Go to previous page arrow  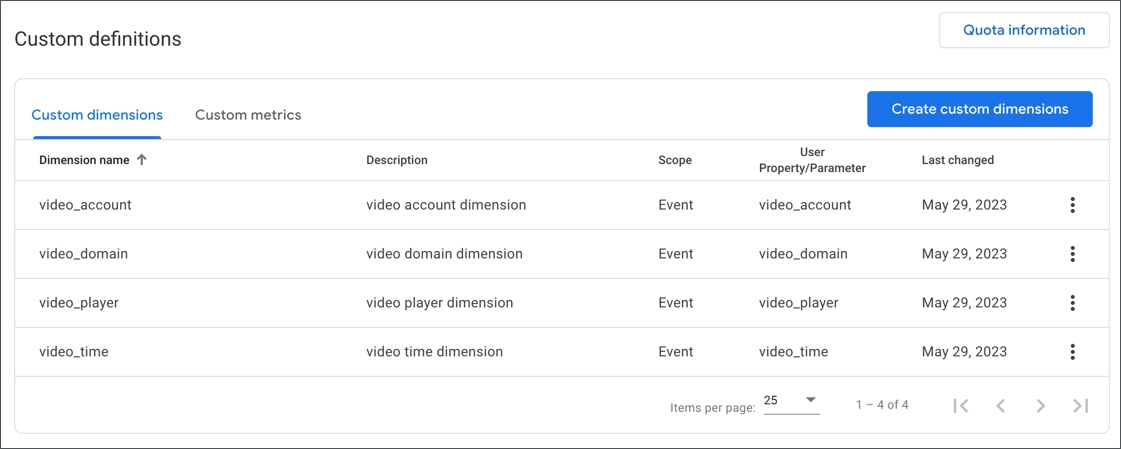coord(1001,405)
